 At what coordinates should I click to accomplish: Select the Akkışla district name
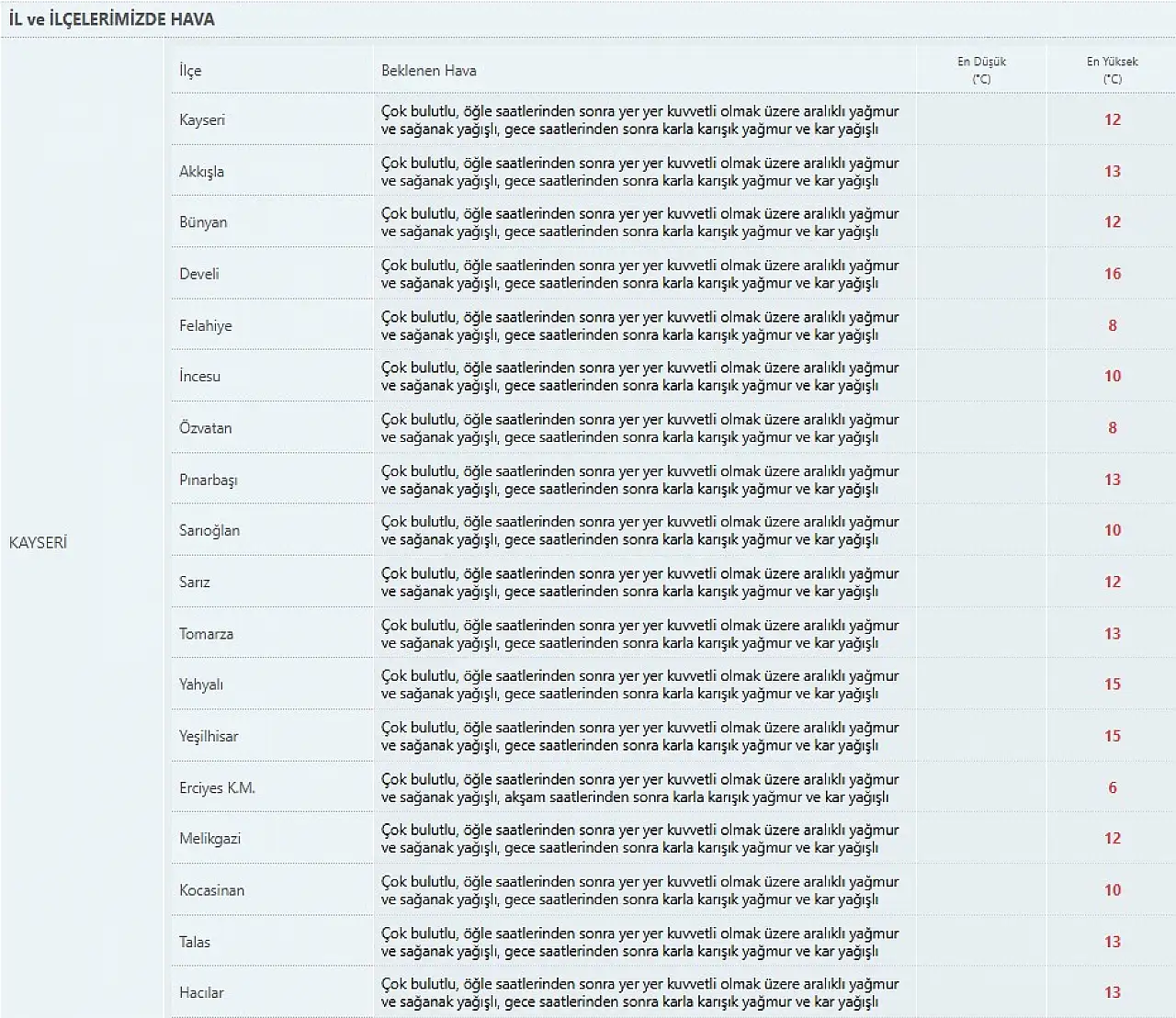click(201, 171)
